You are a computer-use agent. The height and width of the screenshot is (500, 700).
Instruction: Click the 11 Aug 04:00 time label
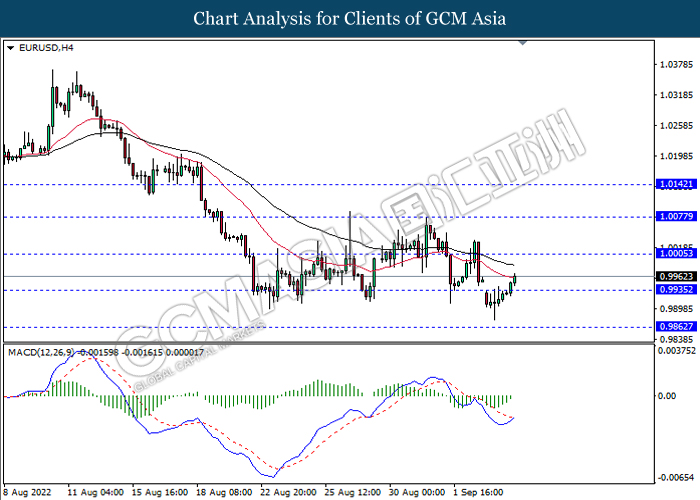pyautogui.click(x=96, y=492)
